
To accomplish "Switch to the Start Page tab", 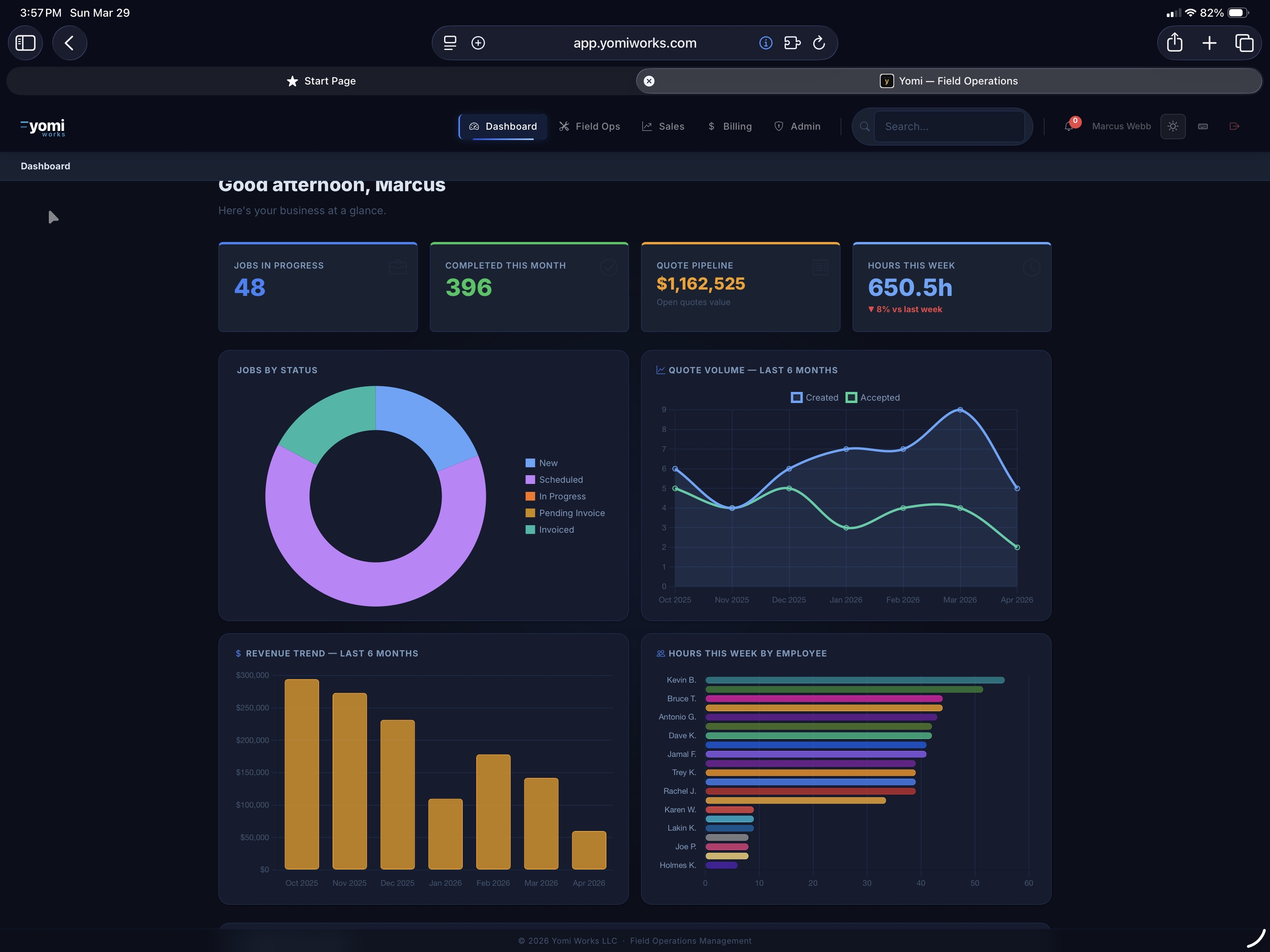I will coord(321,81).
